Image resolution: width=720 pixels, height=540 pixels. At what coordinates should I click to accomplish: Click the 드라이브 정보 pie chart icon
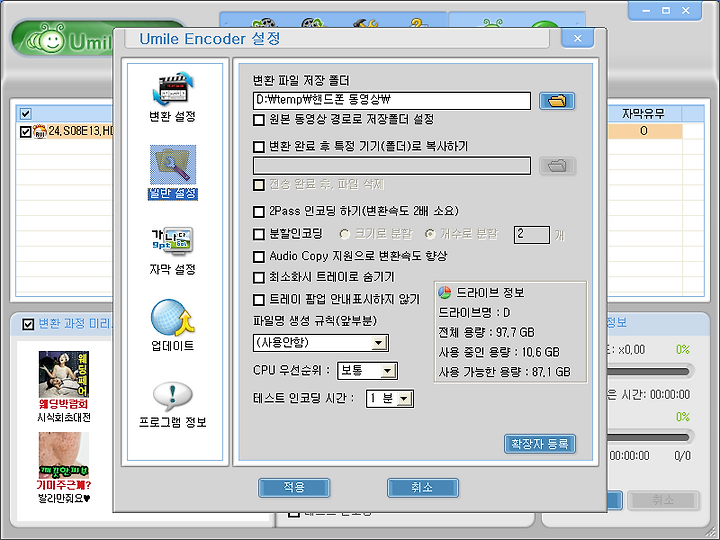click(444, 292)
